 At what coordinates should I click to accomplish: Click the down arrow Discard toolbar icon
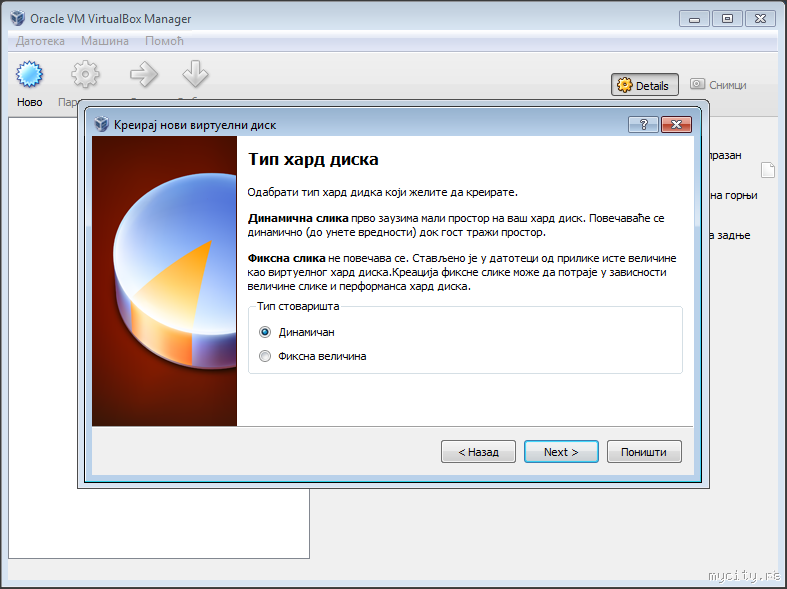click(195, 74)
